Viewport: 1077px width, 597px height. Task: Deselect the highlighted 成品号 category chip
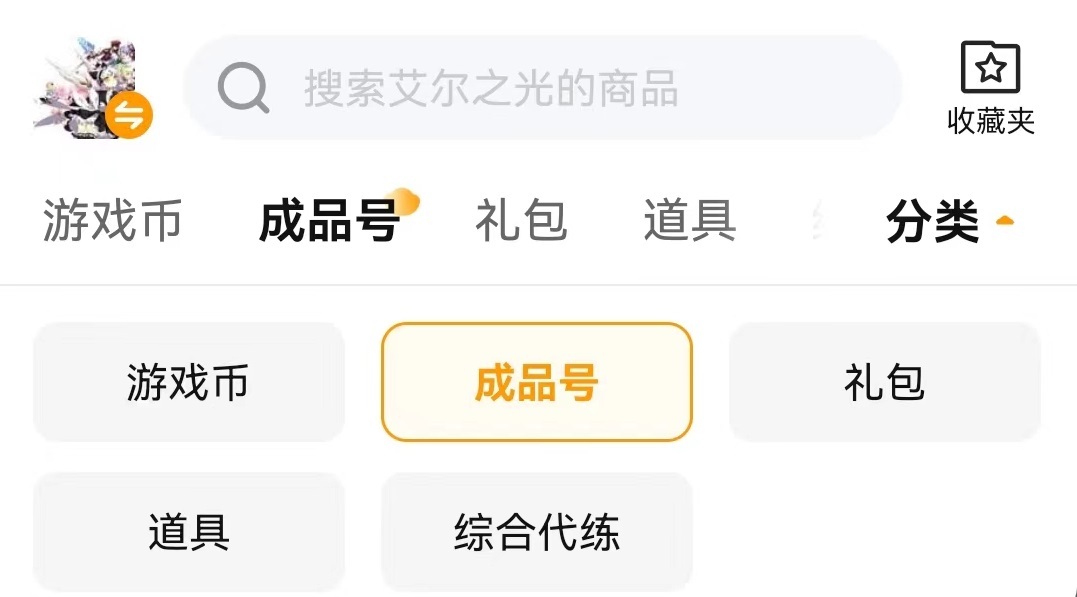point(536,382)
